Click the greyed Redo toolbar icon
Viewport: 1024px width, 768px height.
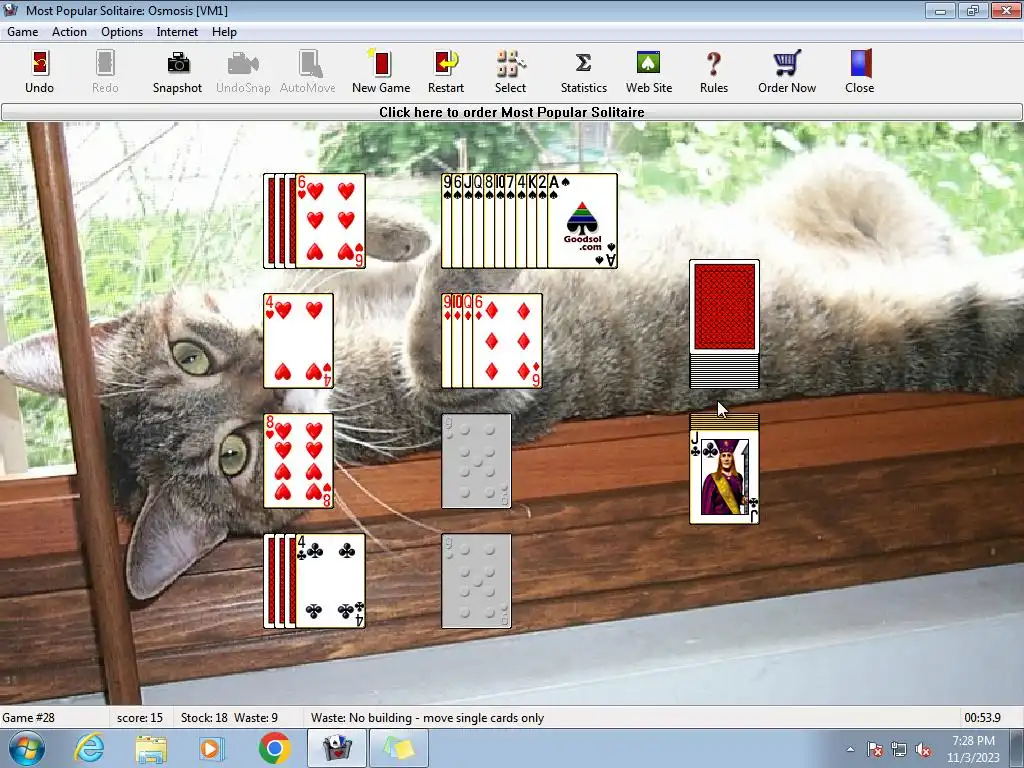(x=104, y=72)
